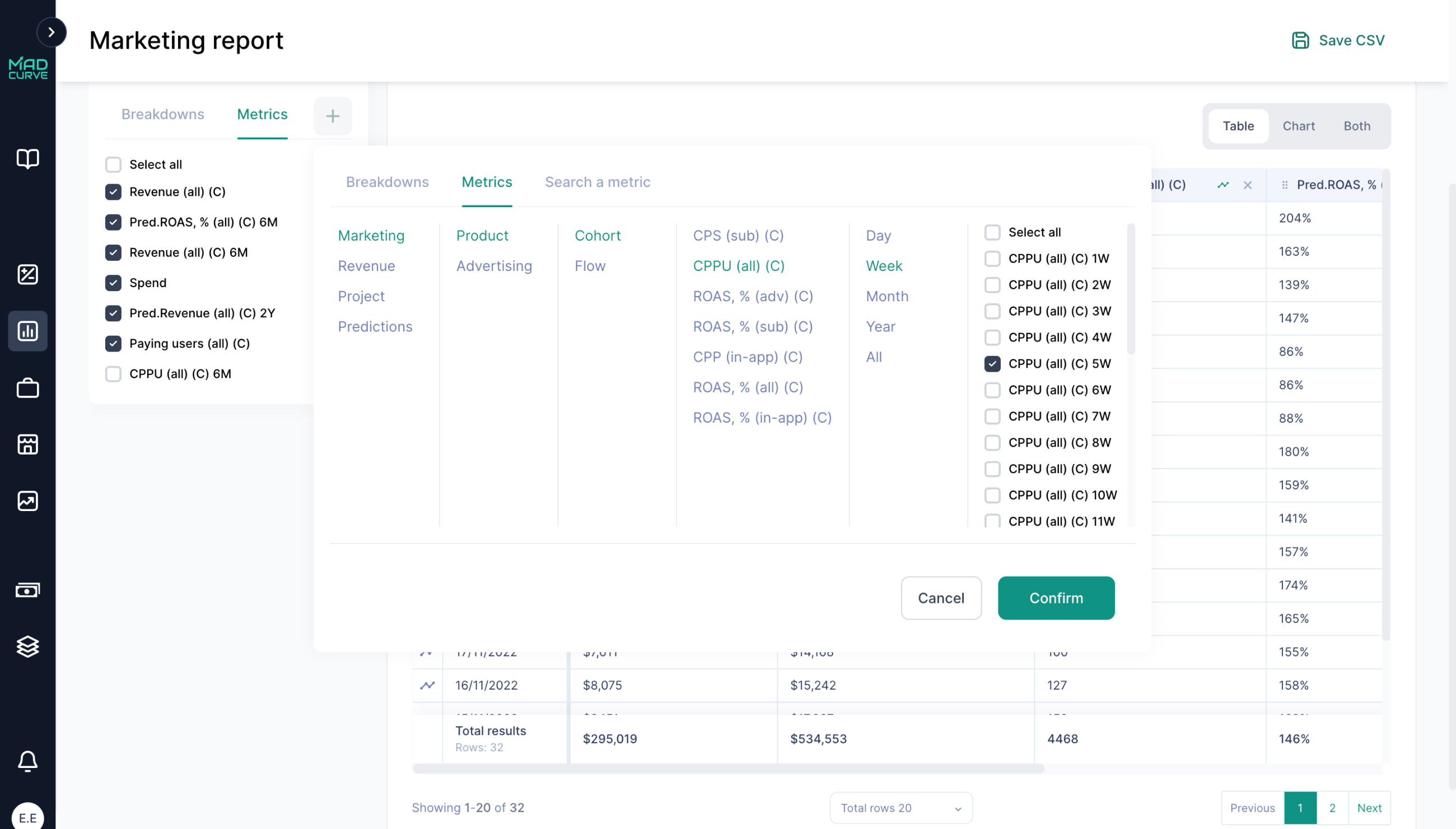Expand the Predictions metric category
Screen dimensions: 1456x829
(375, 326)
